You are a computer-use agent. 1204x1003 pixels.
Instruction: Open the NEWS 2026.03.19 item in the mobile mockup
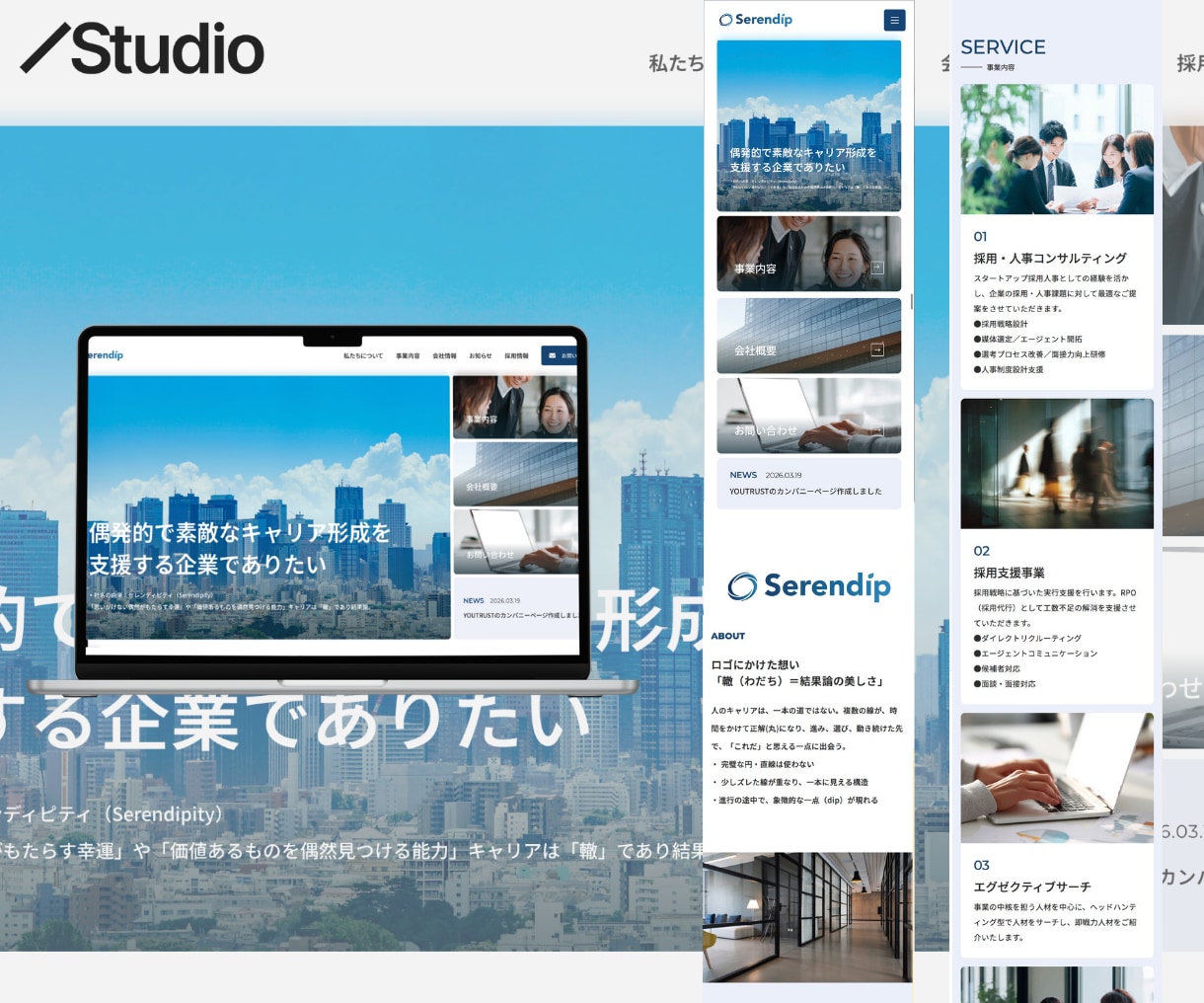click(x=809, y=483)
